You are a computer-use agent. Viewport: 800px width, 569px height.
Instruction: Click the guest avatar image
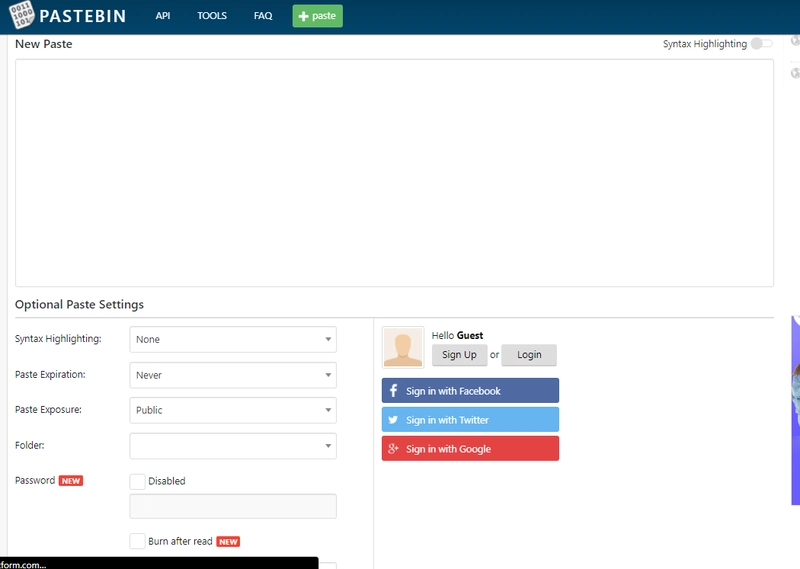coord(403,347)
